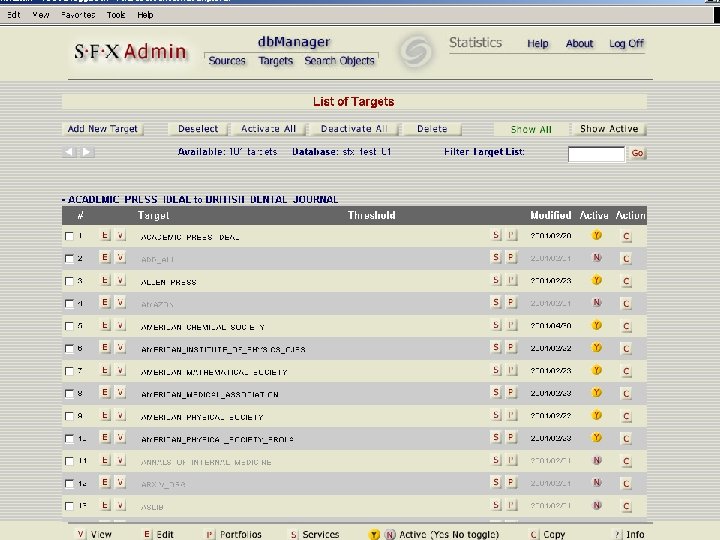Activate the ASLIB target
Image resolution: width=720 pixels, height=540 pixels.
(596, 505)
